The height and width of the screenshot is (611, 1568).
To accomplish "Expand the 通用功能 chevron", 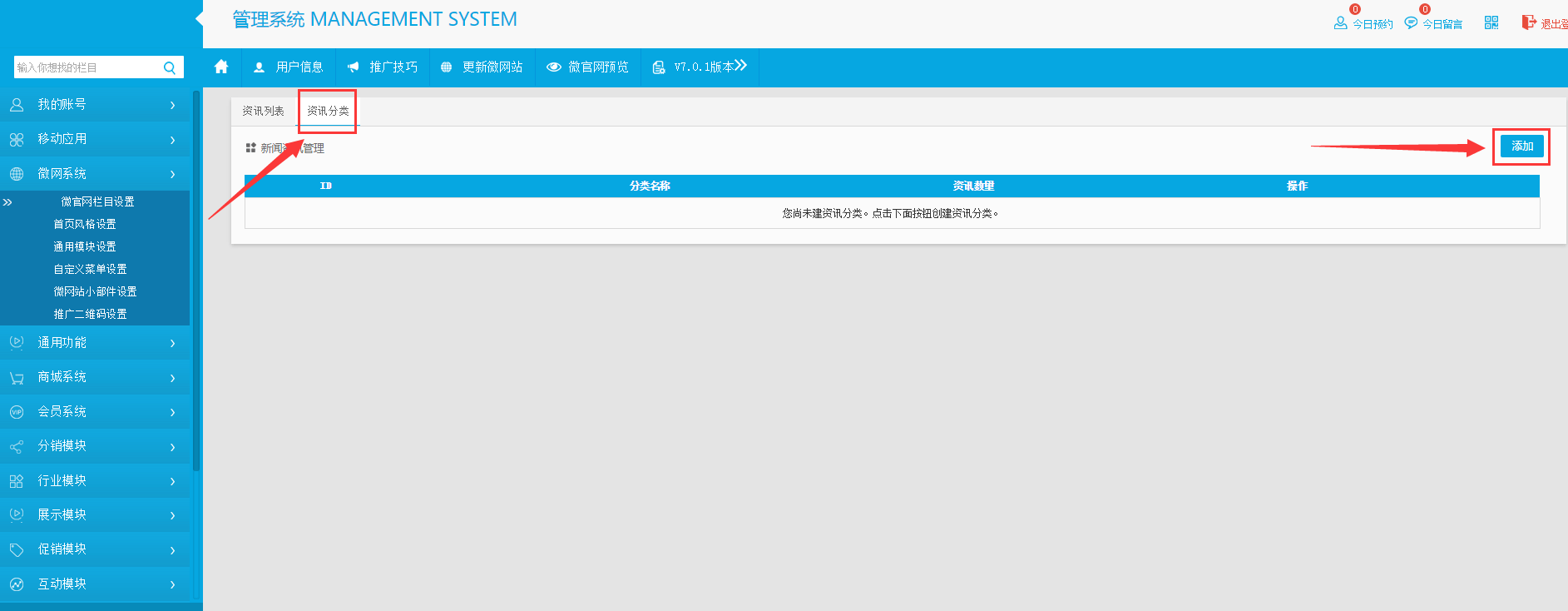I will (x=172, y=343).
